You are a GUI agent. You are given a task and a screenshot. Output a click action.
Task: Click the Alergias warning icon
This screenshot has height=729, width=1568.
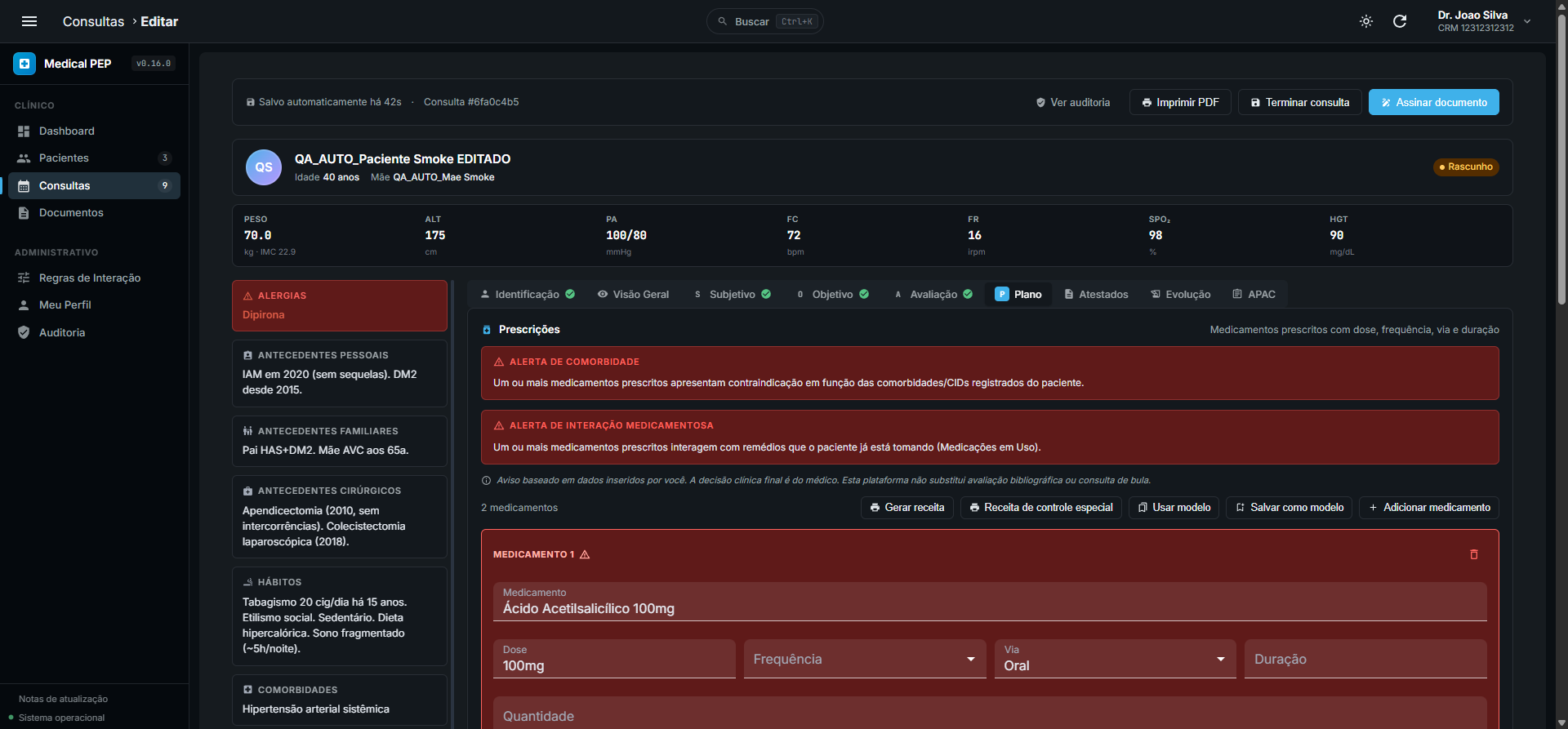click(247, 296)
